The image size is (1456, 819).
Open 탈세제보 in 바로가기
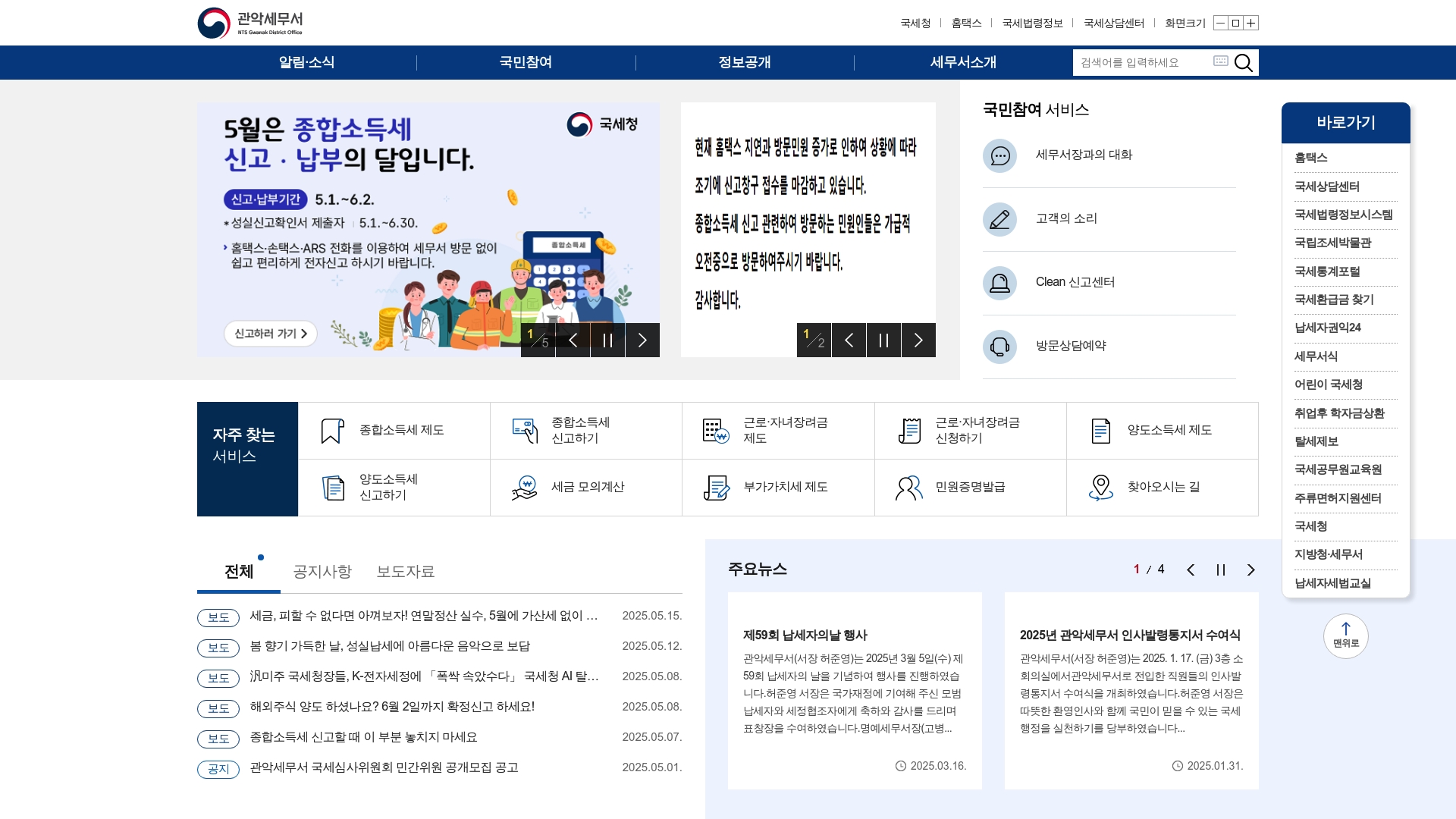1316,441
